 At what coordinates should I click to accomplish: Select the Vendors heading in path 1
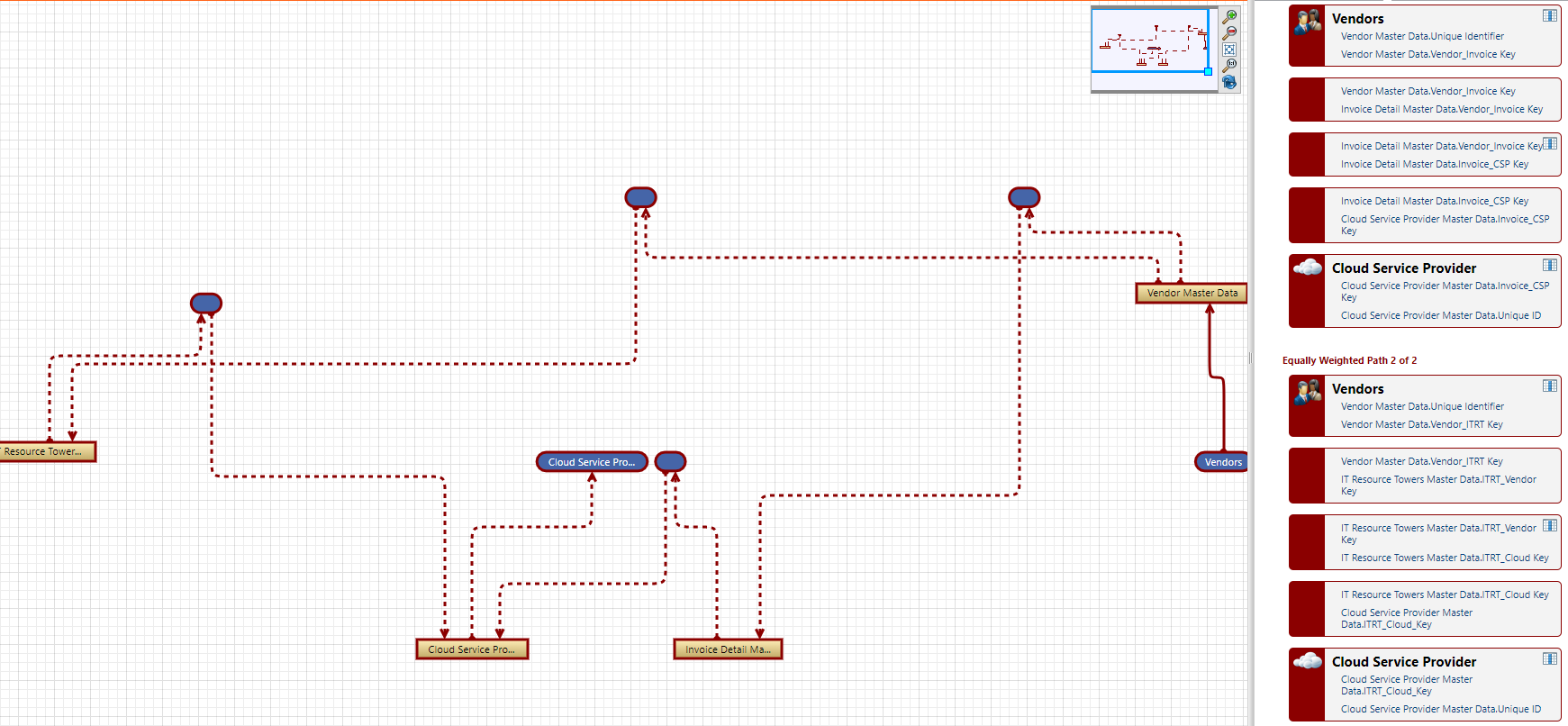[1357, 19]
